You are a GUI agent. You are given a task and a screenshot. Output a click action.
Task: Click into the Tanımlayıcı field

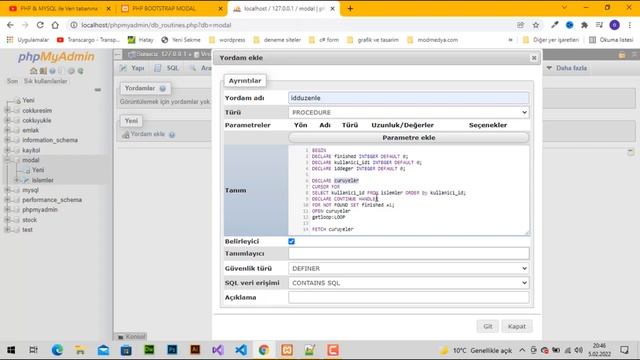409,253
